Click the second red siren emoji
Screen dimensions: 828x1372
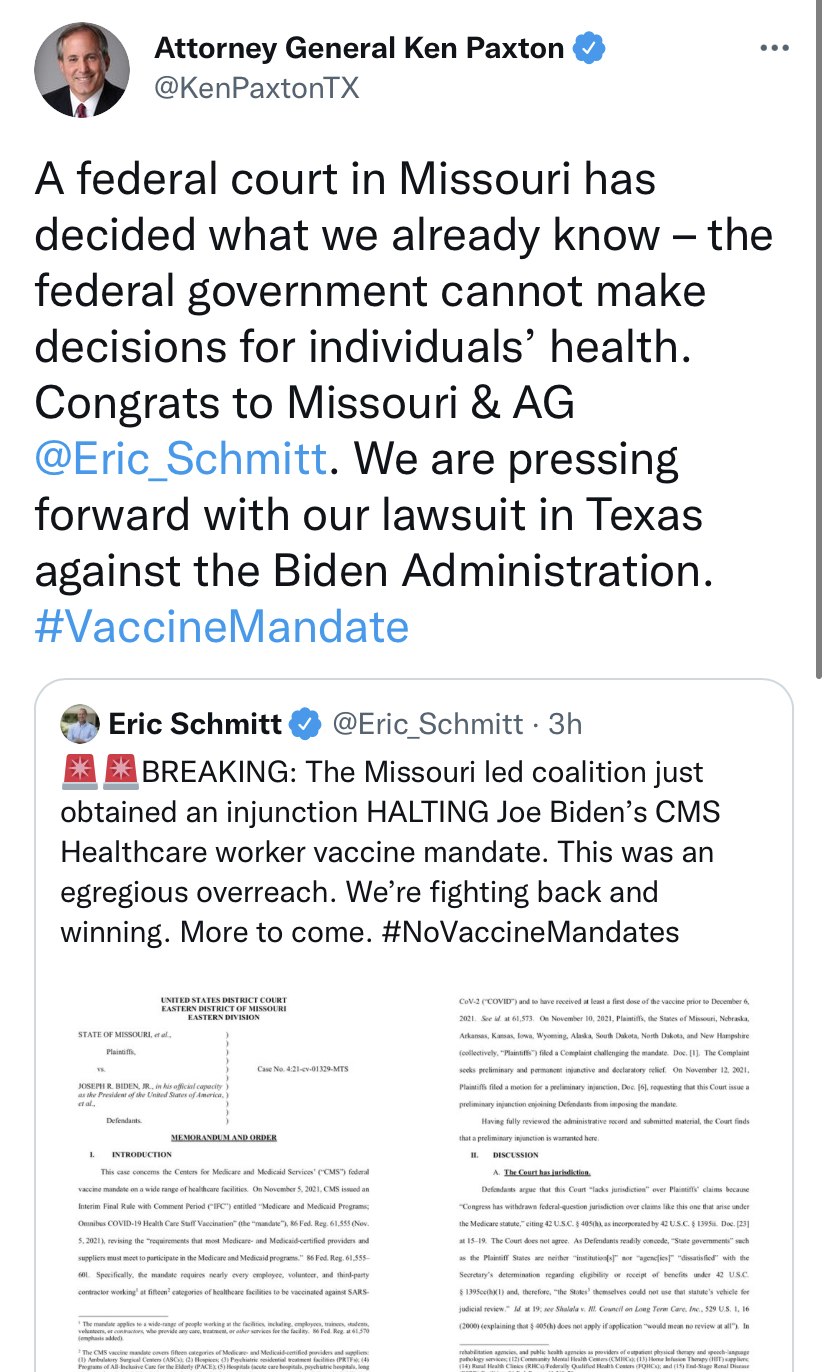coord(120,772)
